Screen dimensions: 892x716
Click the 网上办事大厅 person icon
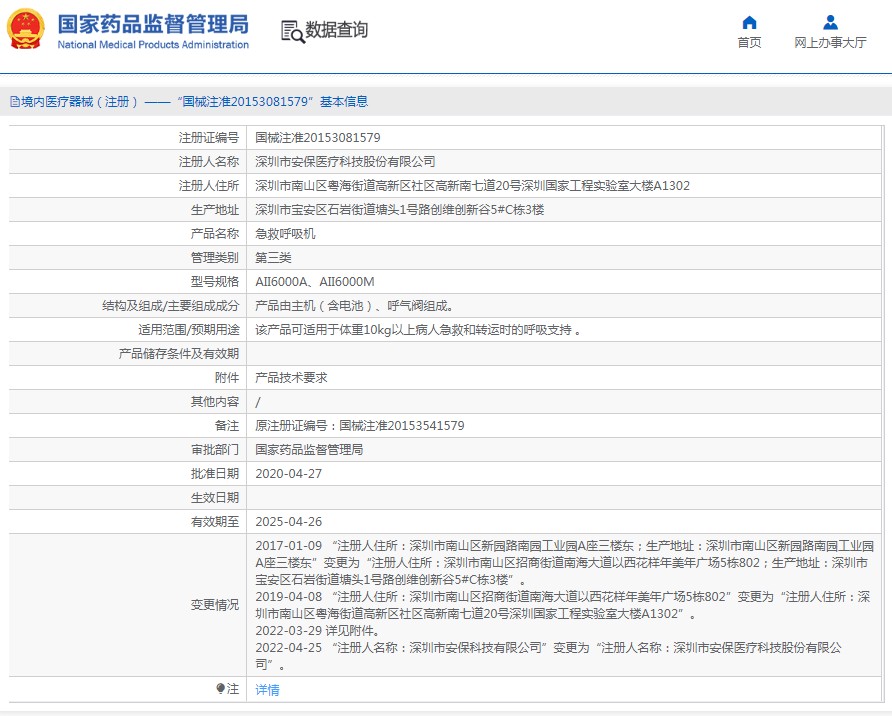click(830, 22)
